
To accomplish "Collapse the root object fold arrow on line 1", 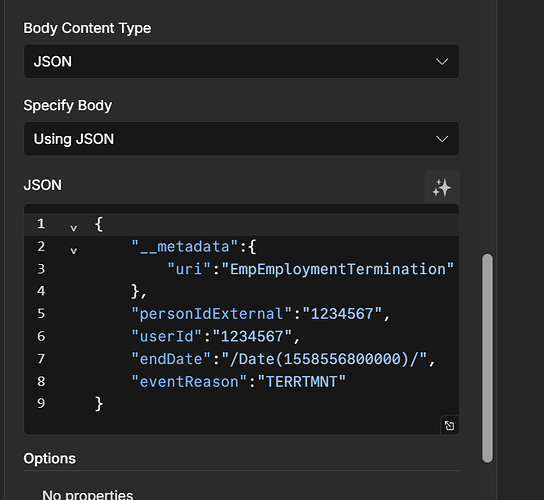I will (74, 228).
